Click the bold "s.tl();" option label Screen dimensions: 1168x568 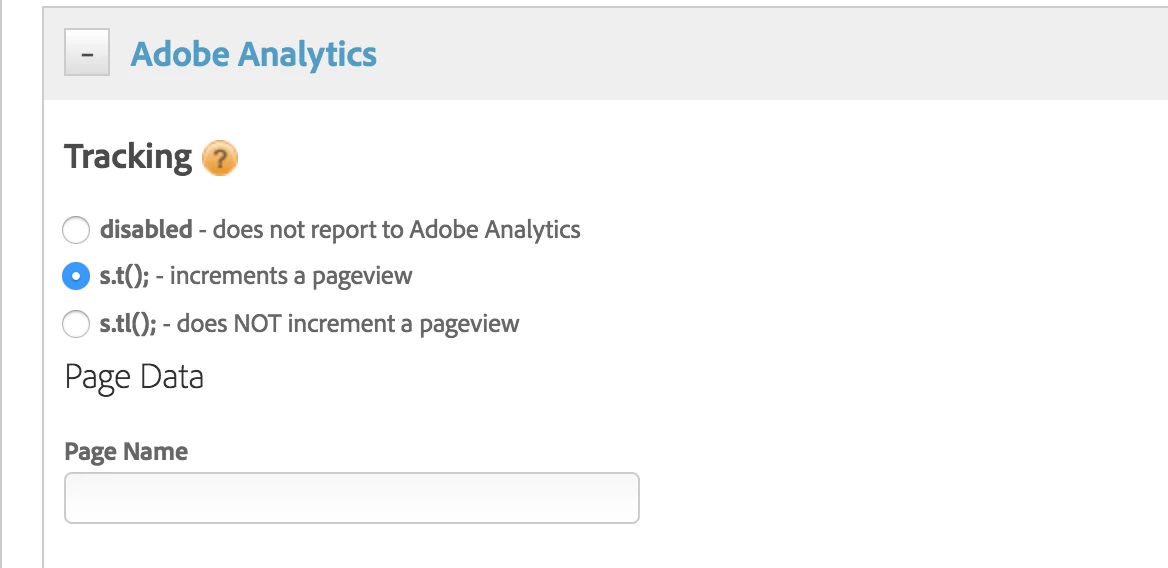128,324
